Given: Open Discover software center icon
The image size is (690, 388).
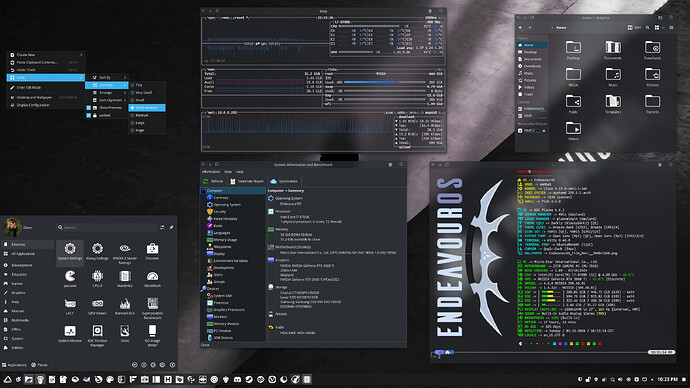Looking at the screenshot, I should [x=152, y=251].
